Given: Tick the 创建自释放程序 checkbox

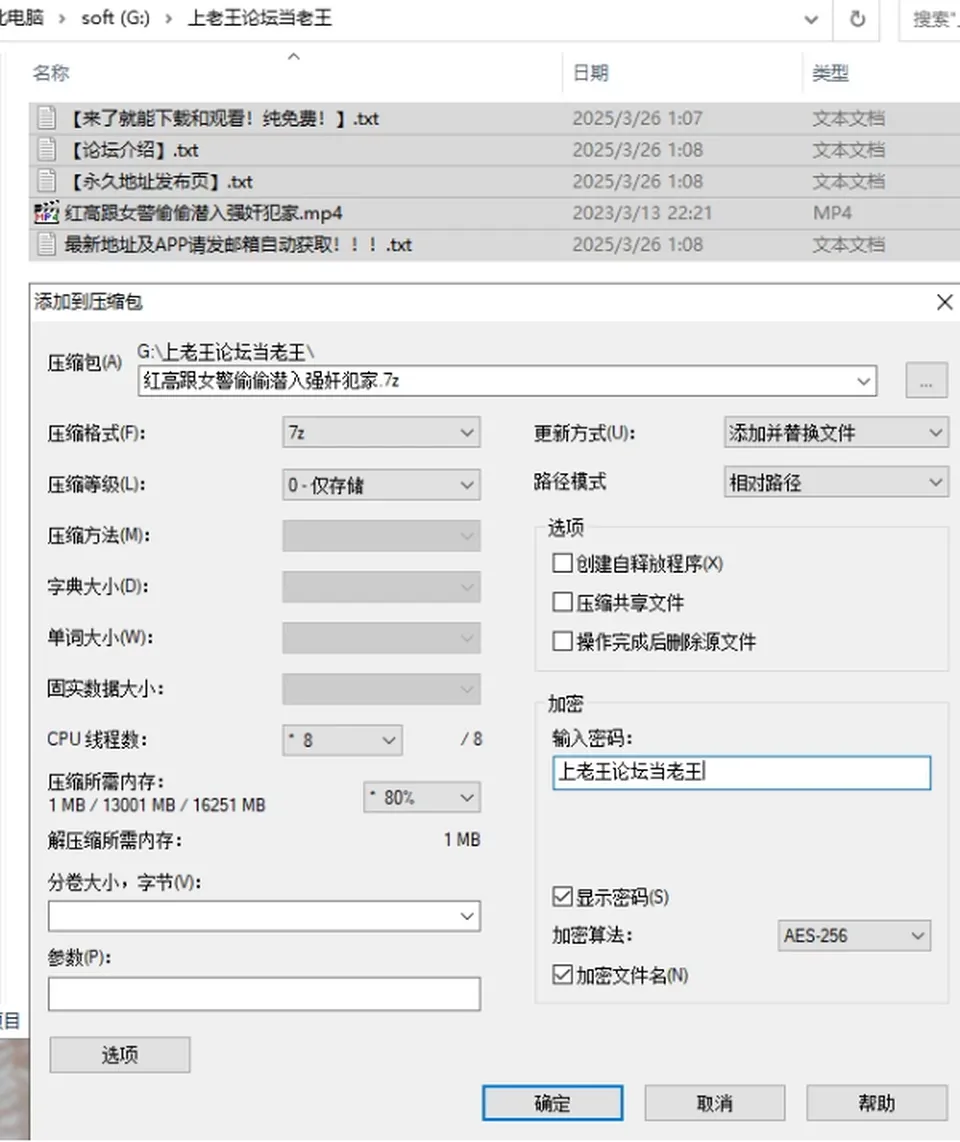Looking at the screenshot, I should point(562,563).
